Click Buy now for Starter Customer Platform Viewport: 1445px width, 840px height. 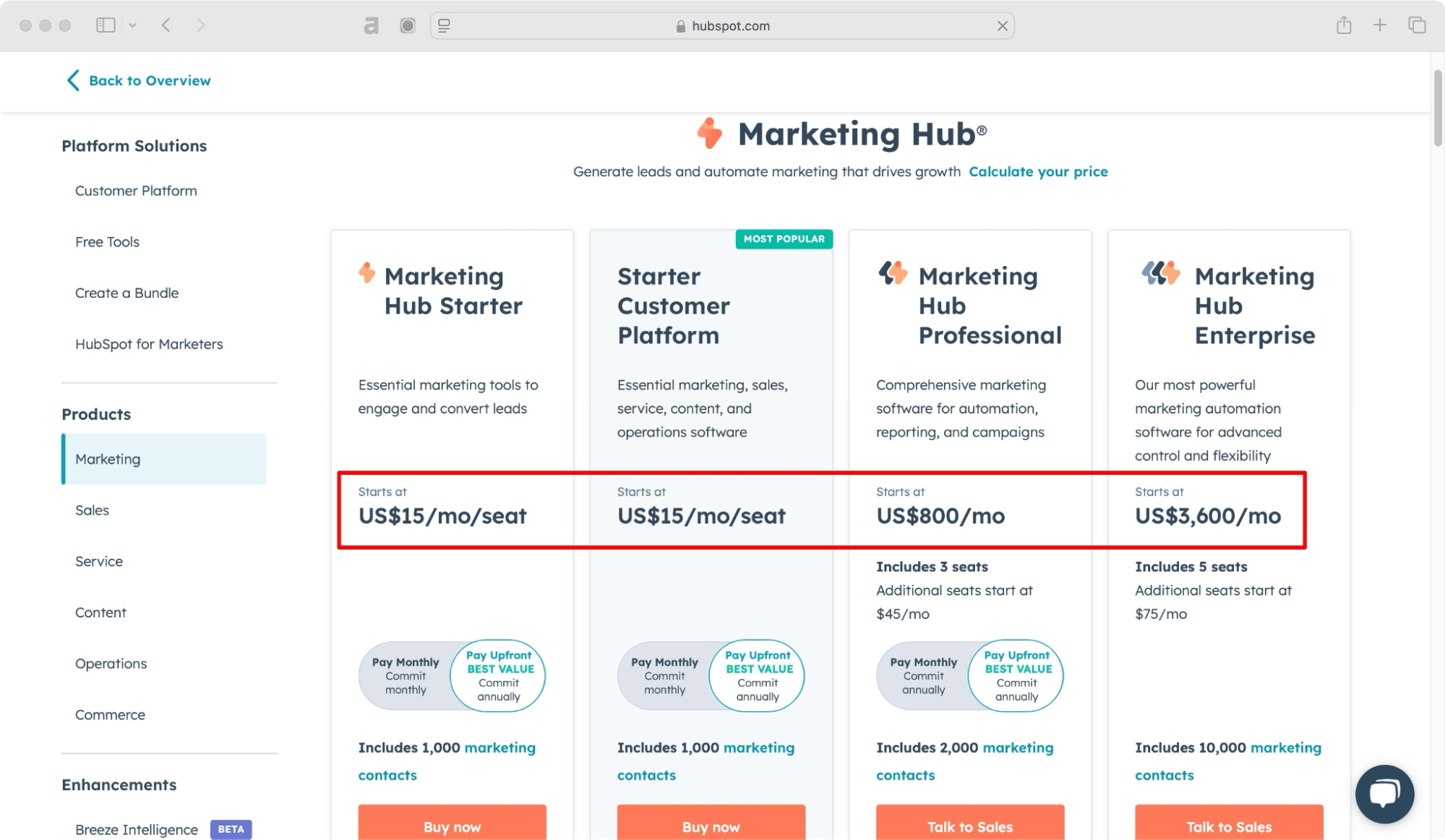(711, 824)
